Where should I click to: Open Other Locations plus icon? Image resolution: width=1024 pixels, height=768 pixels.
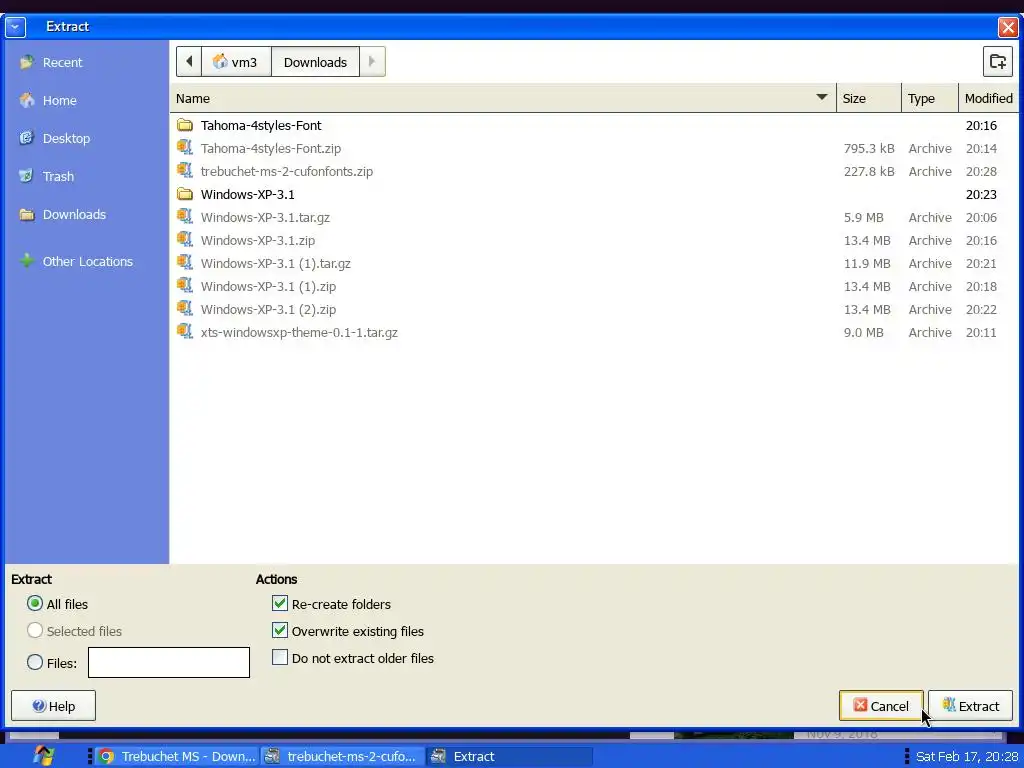pos(27,261)
